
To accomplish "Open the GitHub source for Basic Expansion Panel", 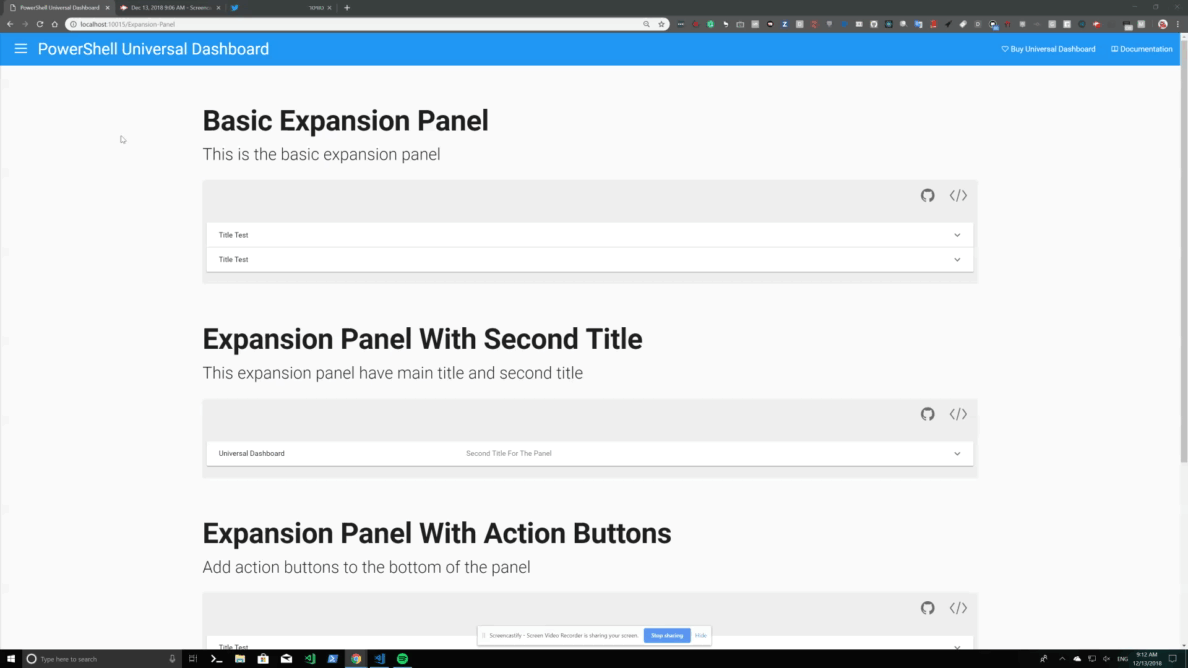I will point(927,195).
